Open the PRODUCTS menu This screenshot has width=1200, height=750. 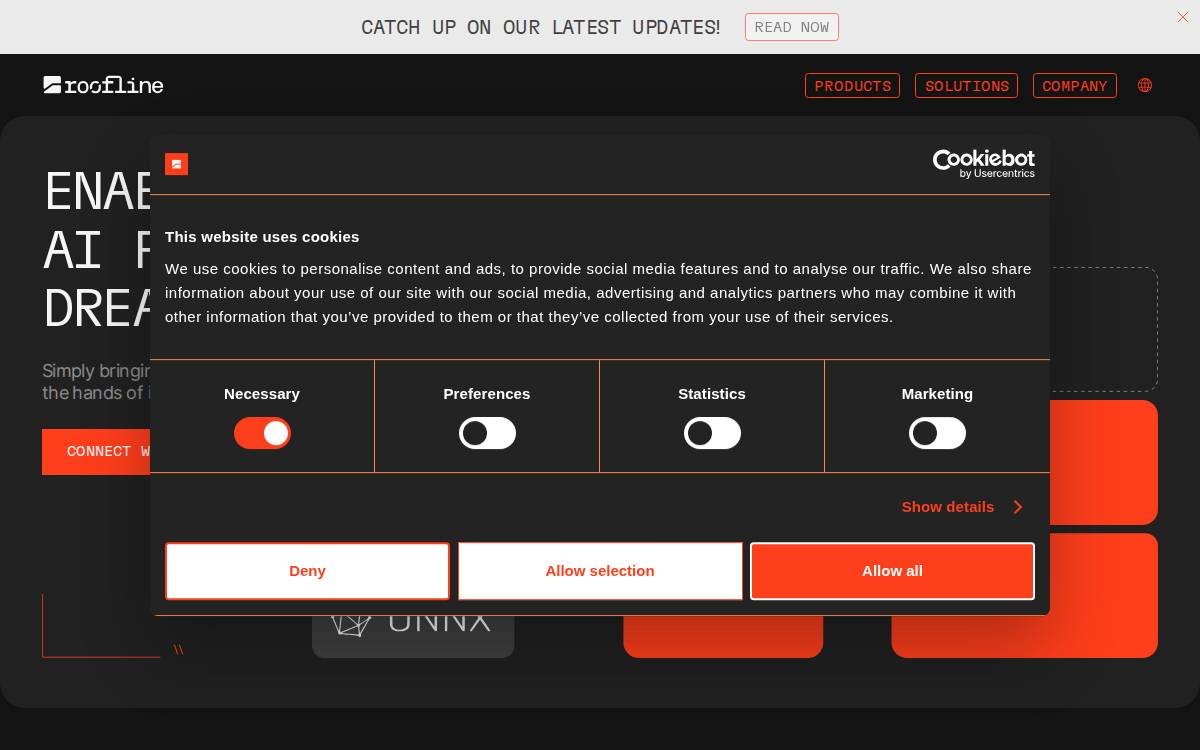click(x=852, y=86)
